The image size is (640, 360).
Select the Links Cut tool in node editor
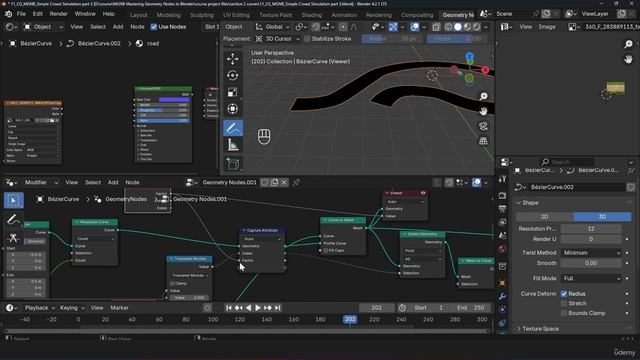13,238
